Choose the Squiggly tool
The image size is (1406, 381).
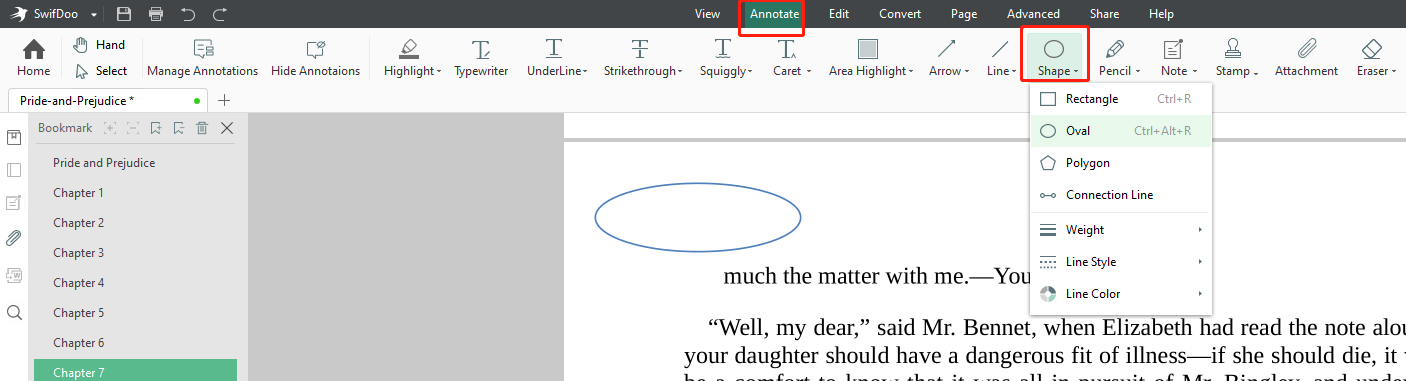tap(725, 59)
